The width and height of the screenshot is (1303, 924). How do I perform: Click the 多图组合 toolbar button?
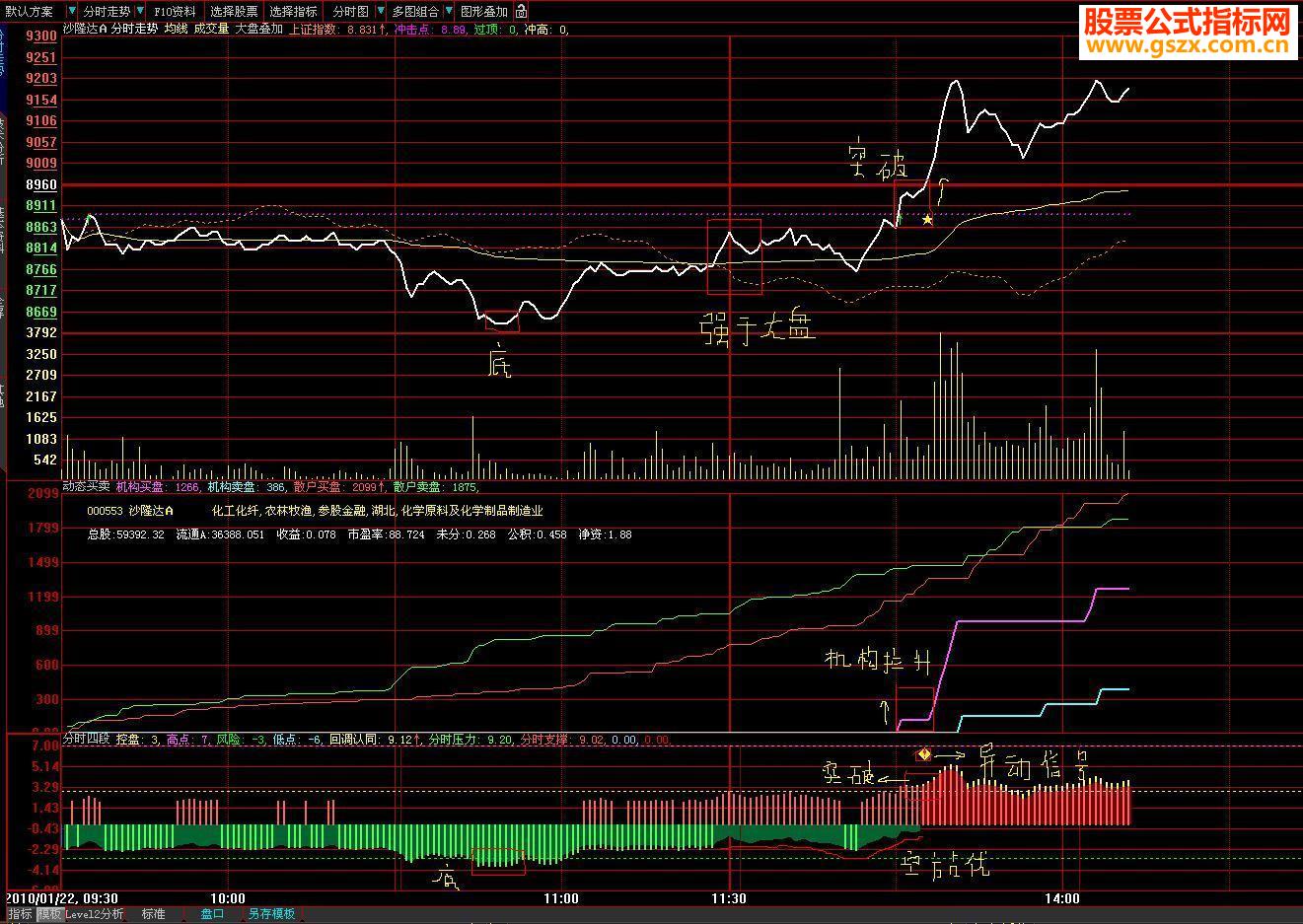point(416,12)
